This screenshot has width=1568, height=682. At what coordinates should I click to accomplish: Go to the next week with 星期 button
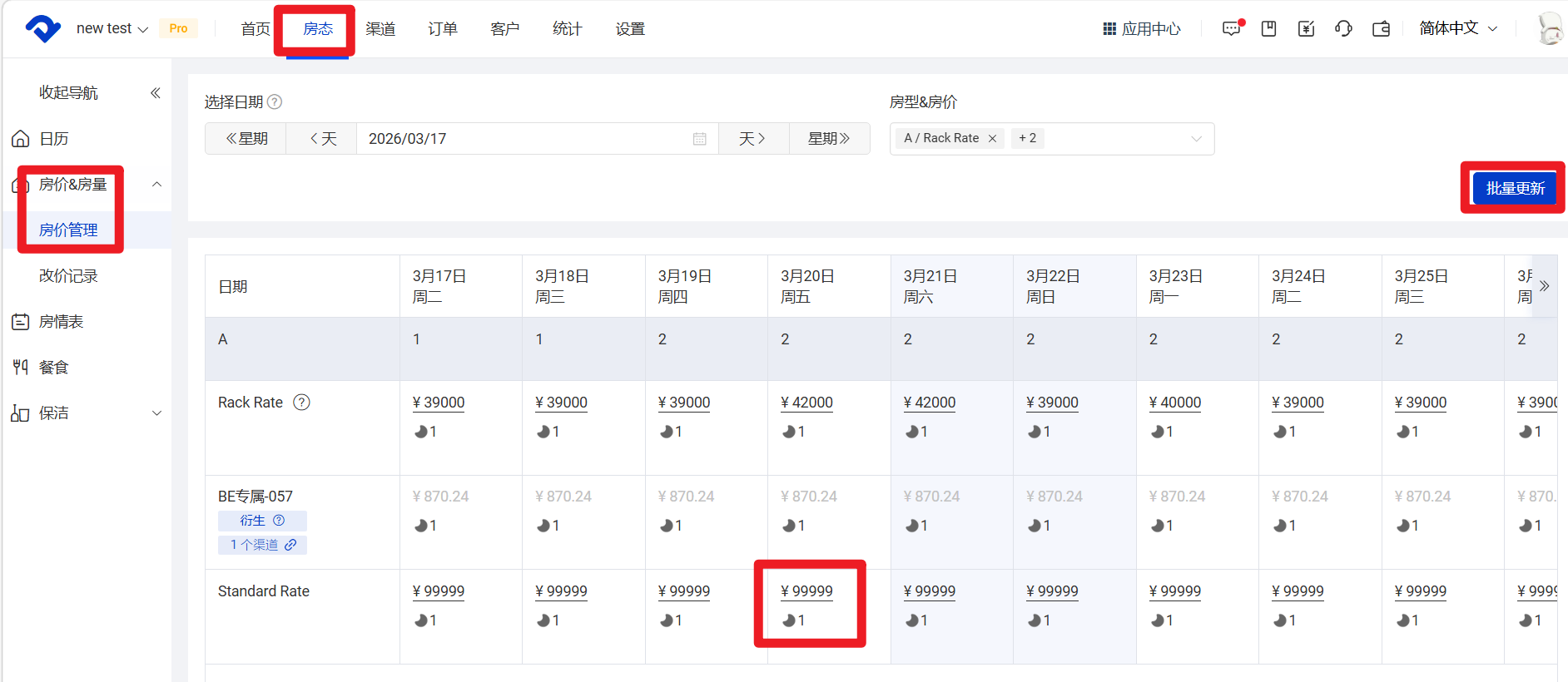click(828, 139)
